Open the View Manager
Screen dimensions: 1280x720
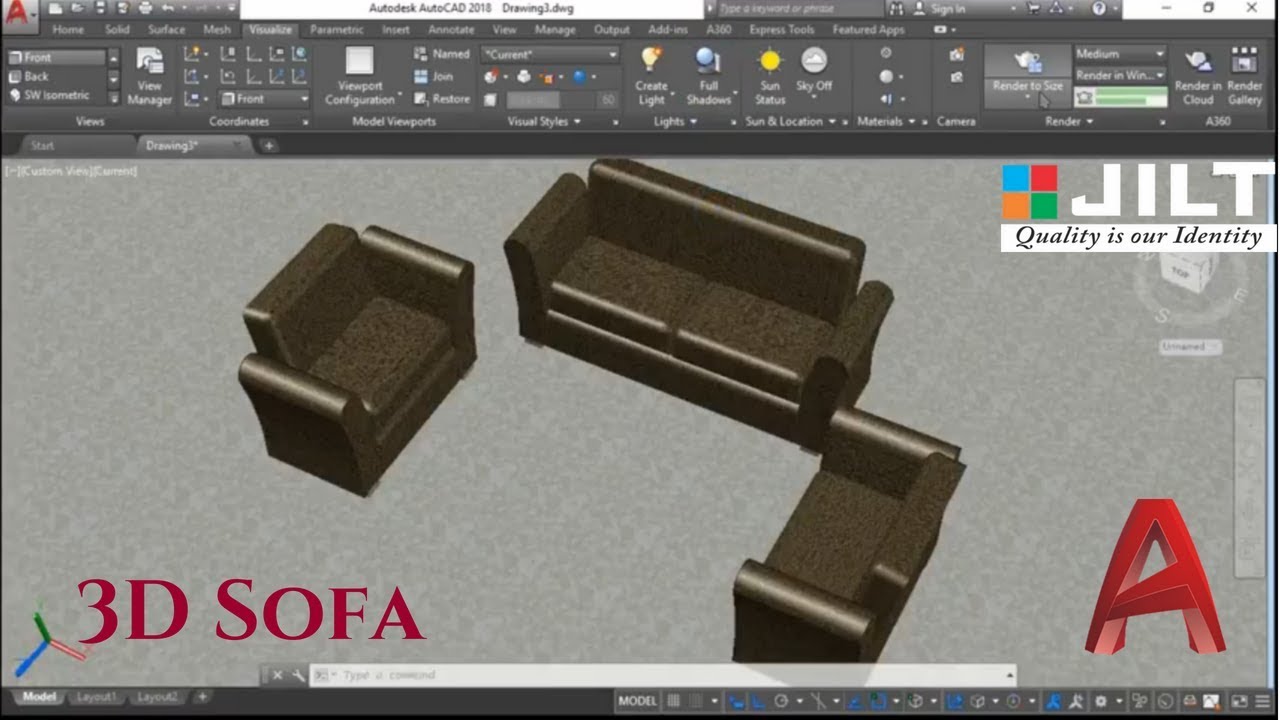point(149,77)
